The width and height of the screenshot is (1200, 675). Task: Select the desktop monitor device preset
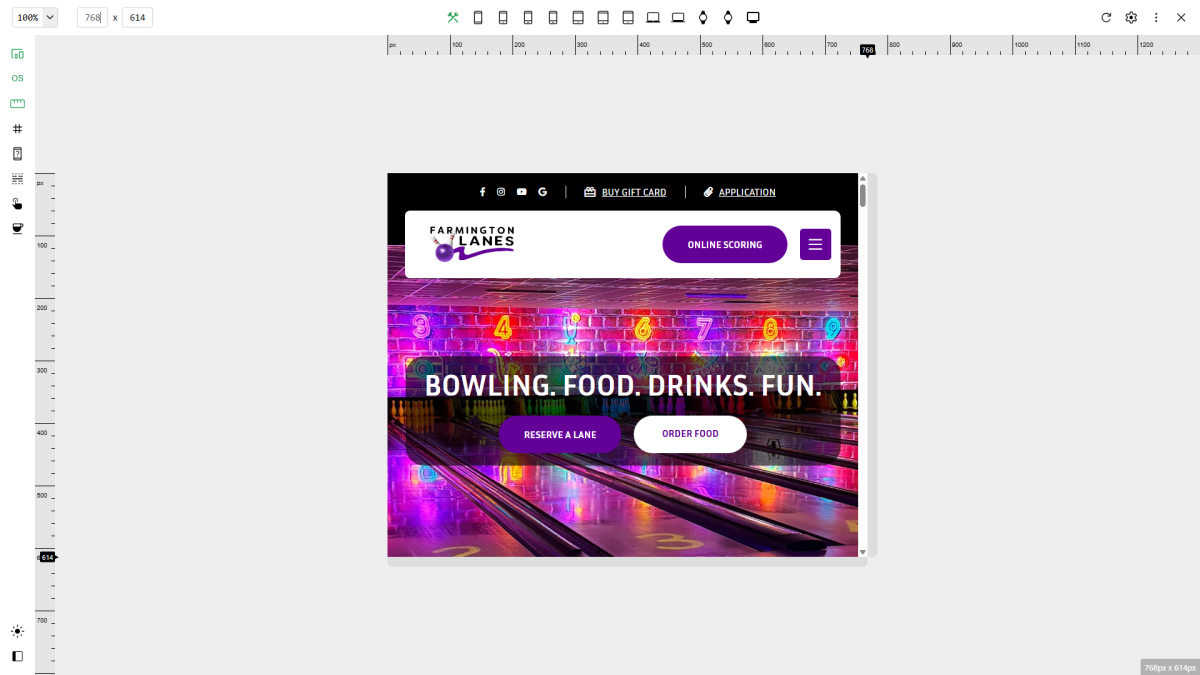coord(753,17)
